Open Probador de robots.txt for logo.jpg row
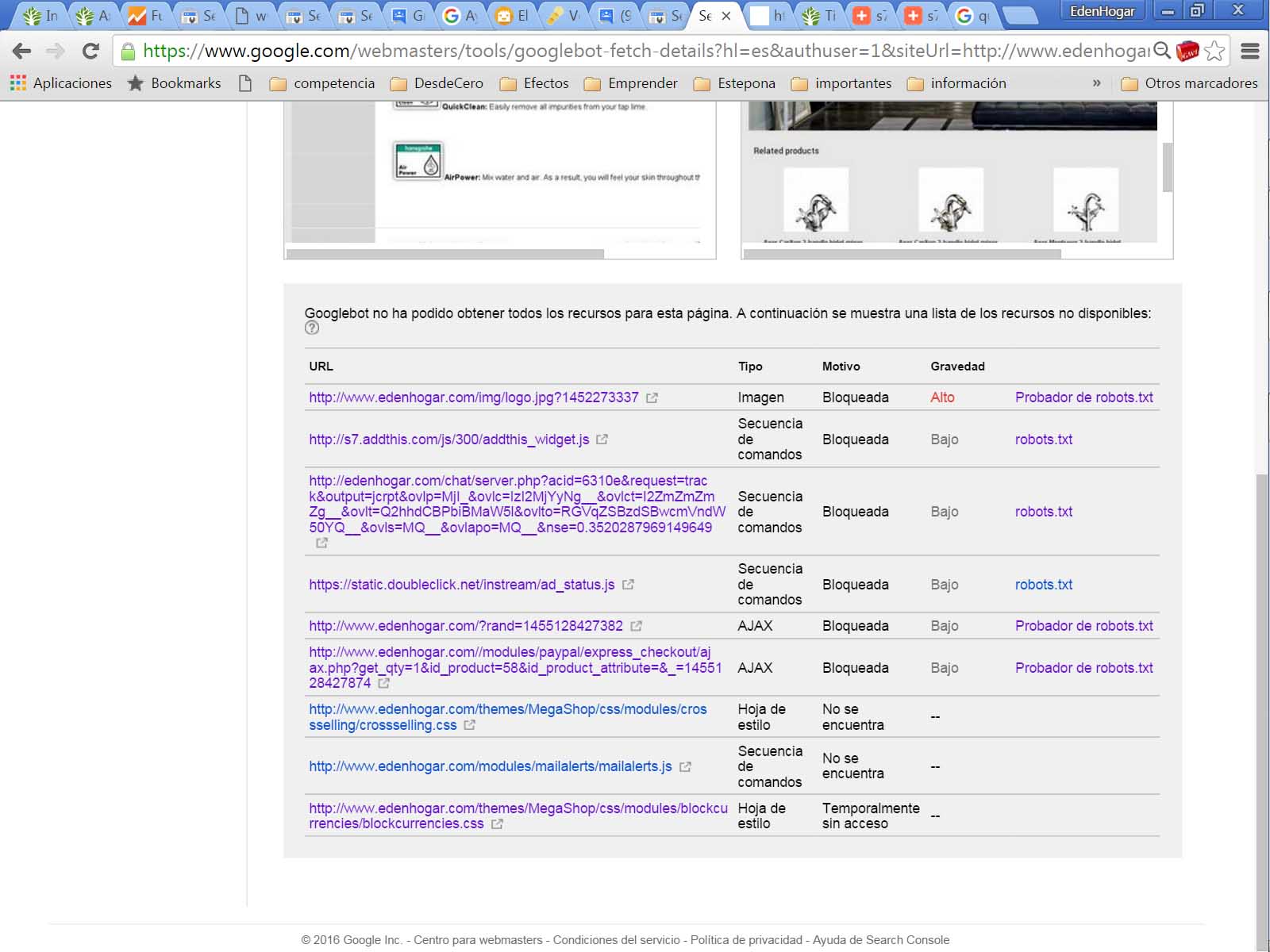 pos(1084,397)
